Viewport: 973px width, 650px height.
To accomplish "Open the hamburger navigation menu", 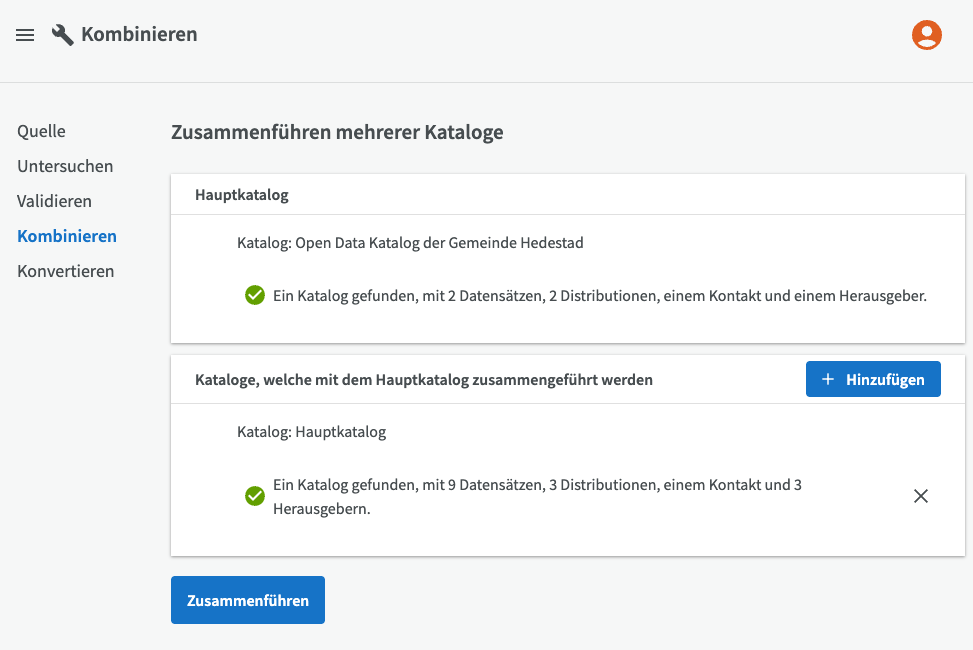I will [25, 35].
